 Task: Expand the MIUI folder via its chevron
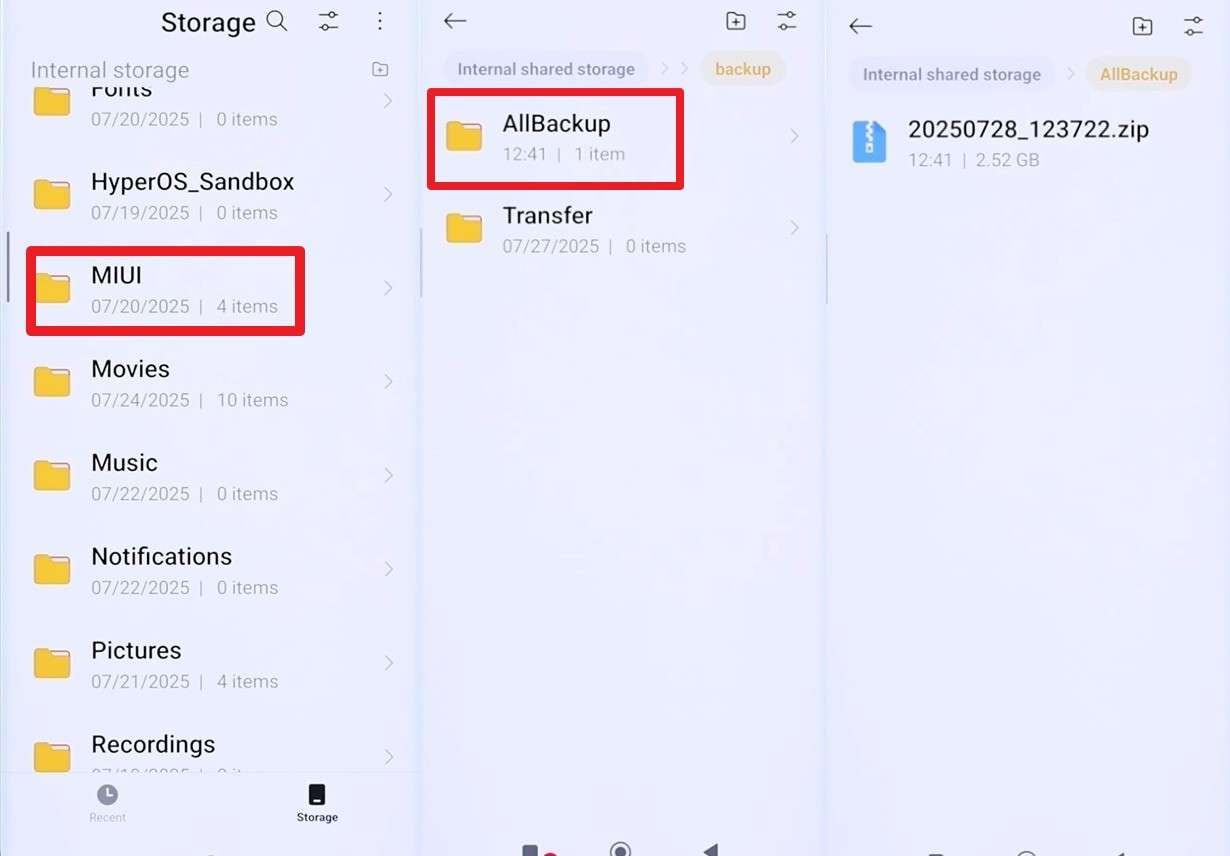coord(389,288)
